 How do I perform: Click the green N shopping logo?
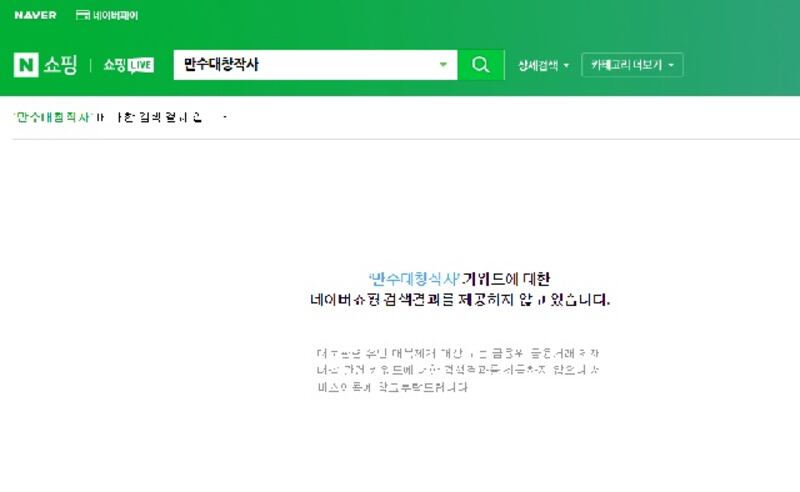coord(25,65)
